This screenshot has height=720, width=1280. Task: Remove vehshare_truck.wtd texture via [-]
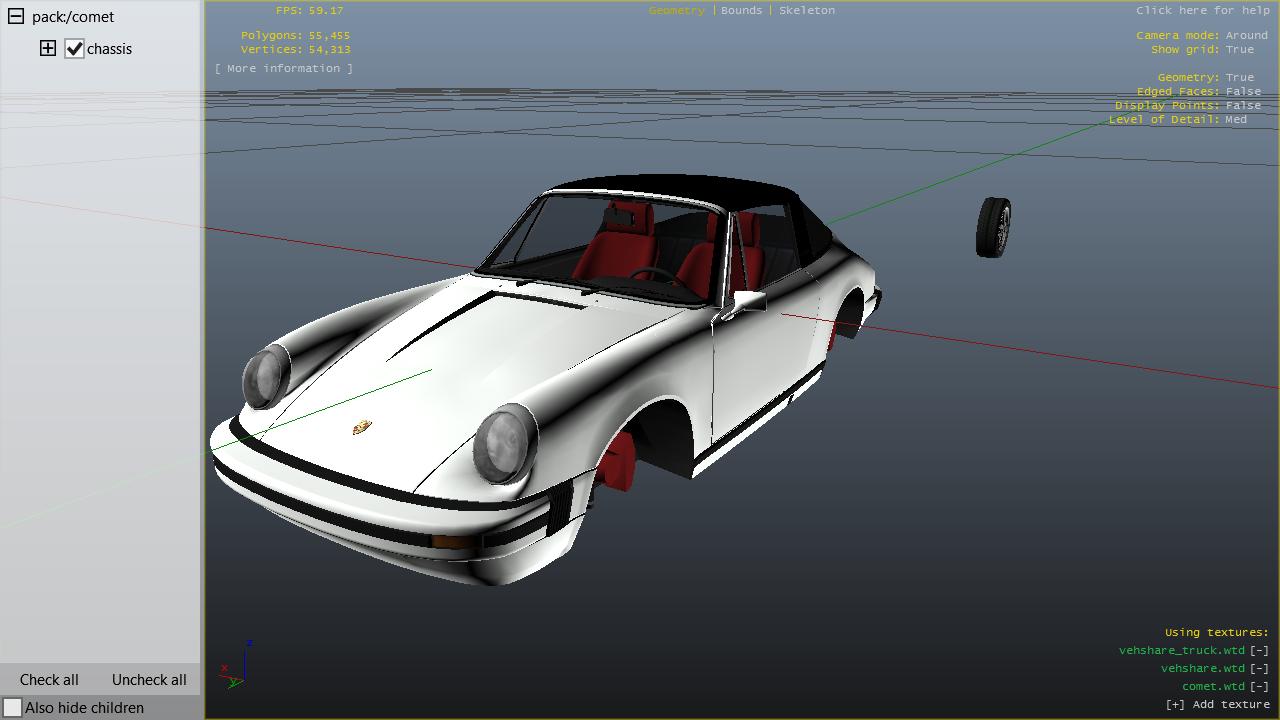[1259, 650]
